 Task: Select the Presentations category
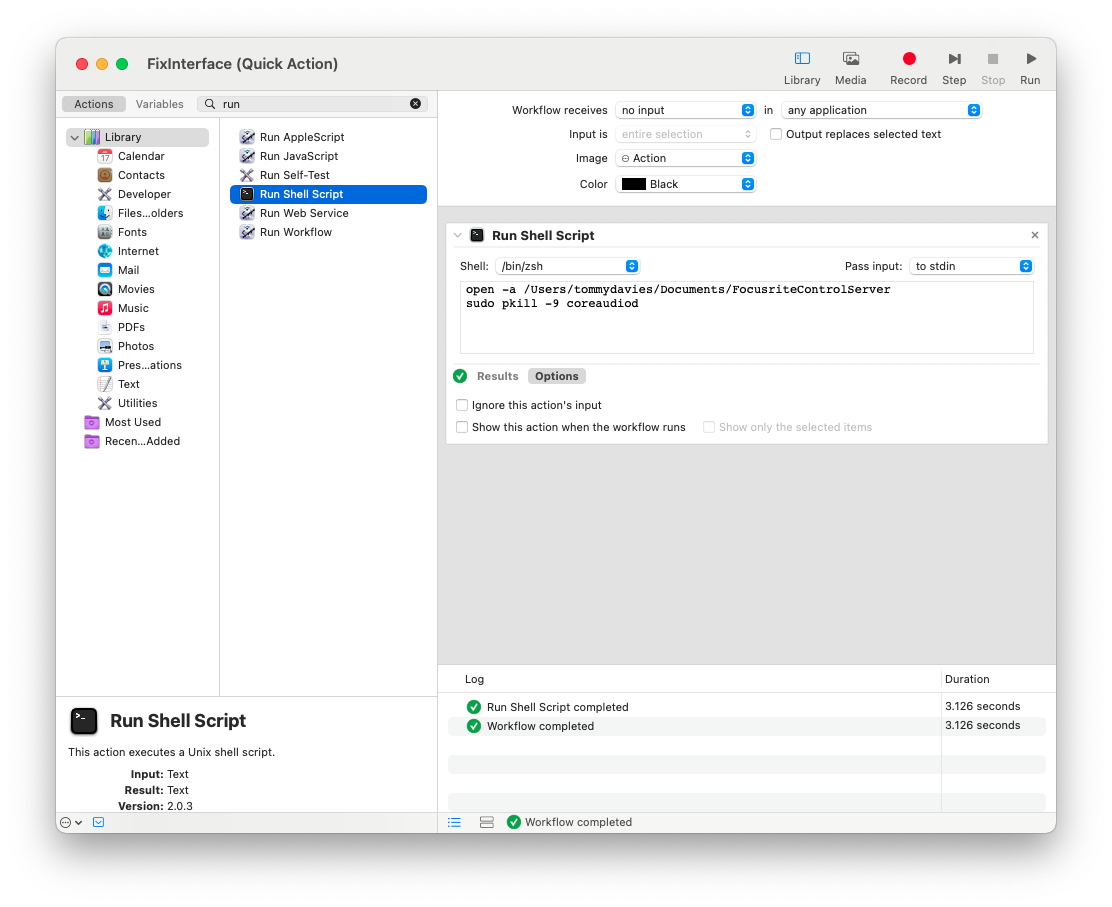[x=149, y=365]
